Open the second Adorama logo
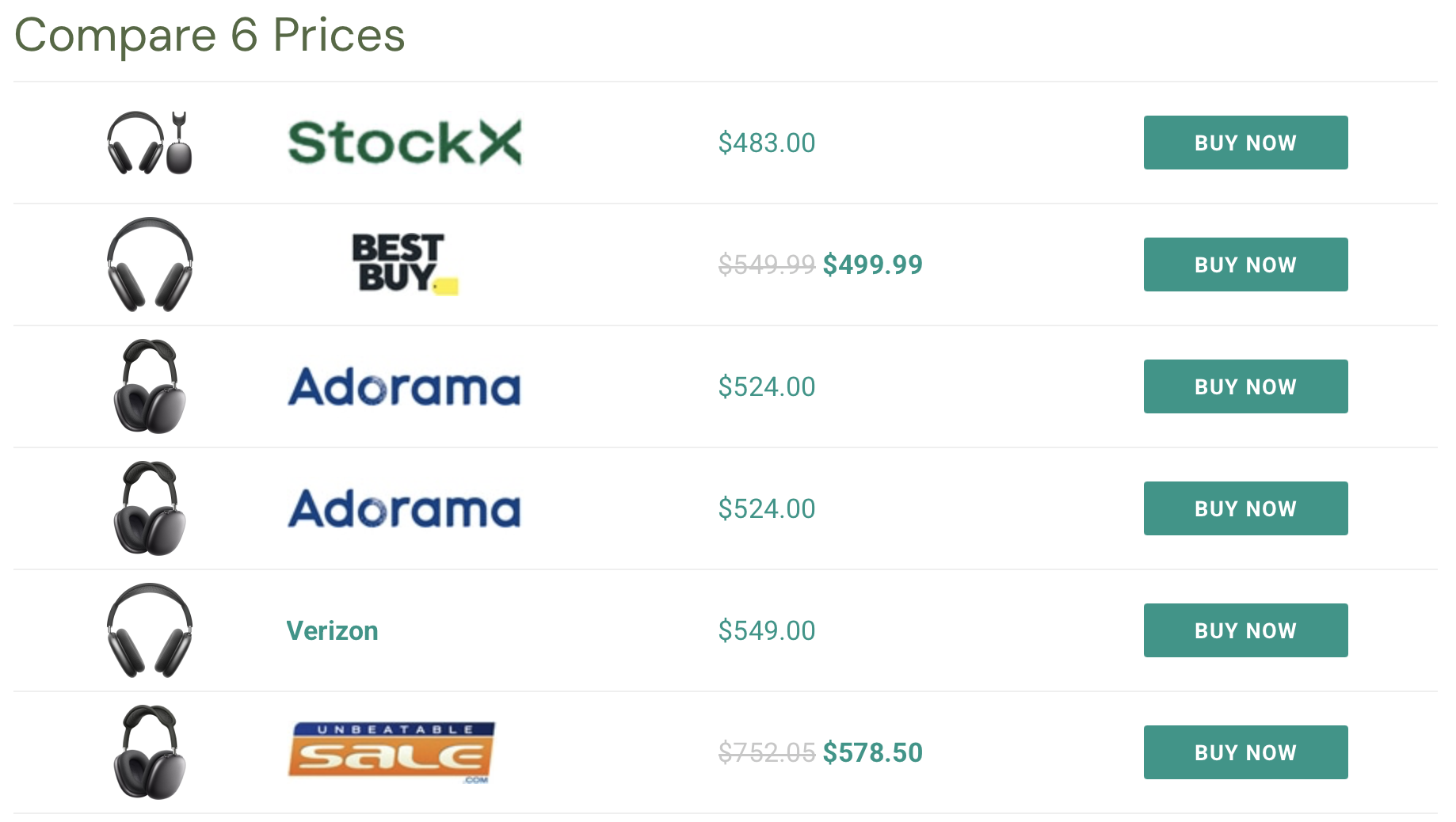 [x=404, y=508]
